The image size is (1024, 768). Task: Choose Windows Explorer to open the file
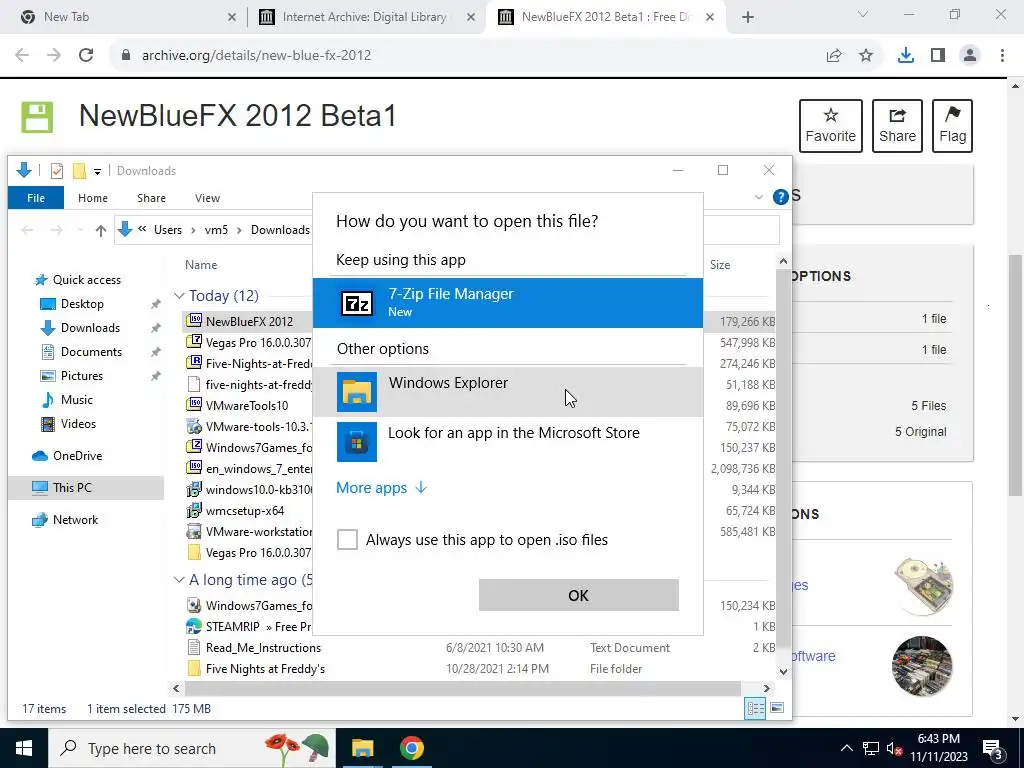(507, 392)
